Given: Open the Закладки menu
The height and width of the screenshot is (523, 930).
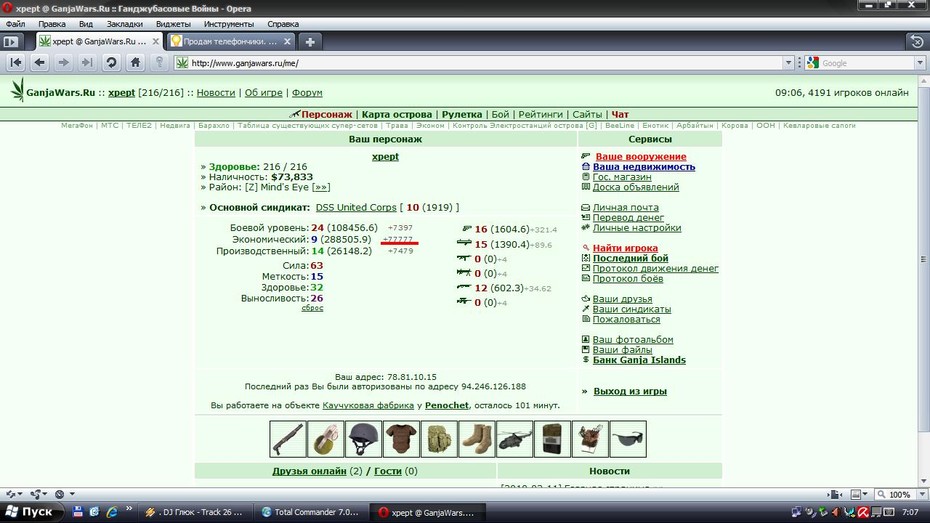Looking at the screenshot, I should 125,24.
